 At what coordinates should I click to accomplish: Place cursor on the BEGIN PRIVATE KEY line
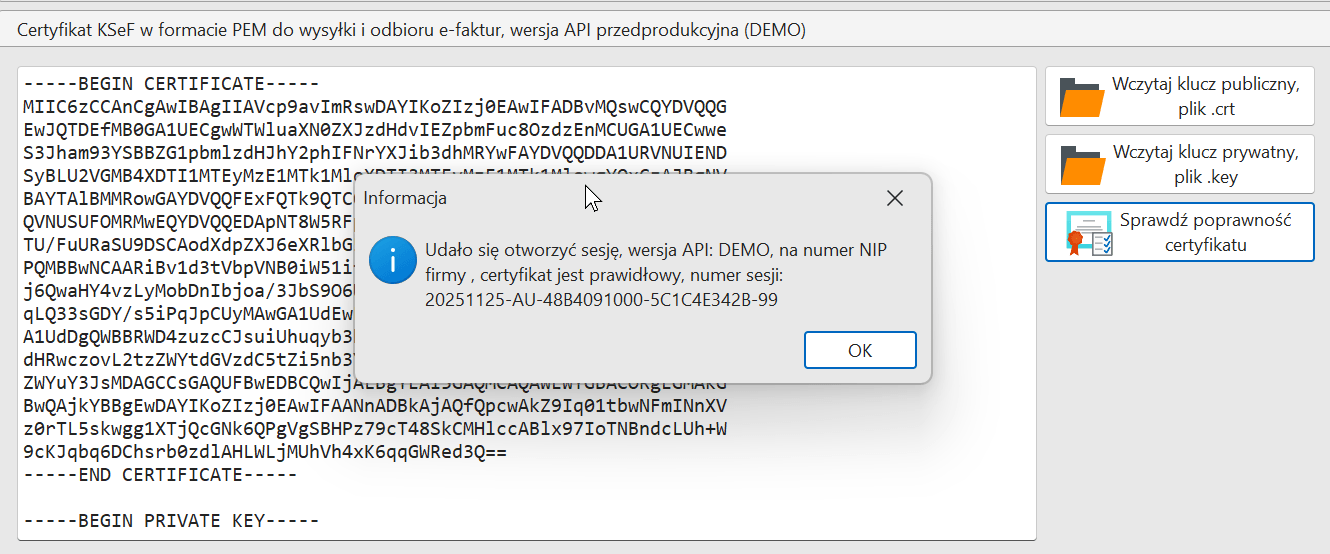[x=171, y=521]
